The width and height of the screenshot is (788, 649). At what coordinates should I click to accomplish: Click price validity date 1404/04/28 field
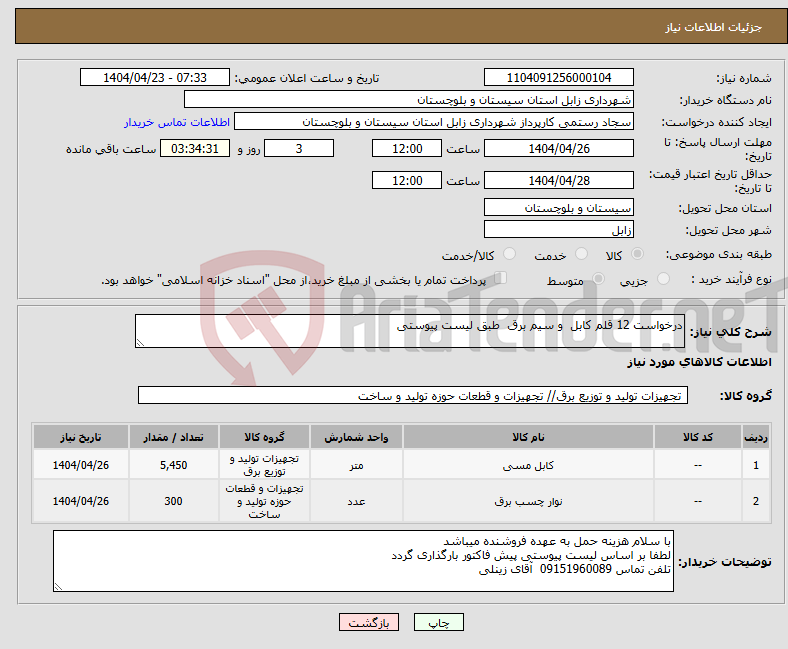[558, 180]
